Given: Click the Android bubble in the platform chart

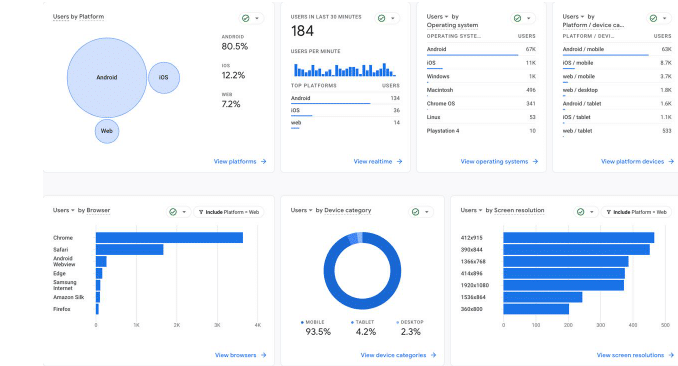Looking at the screenshot, I should point(107,77).
